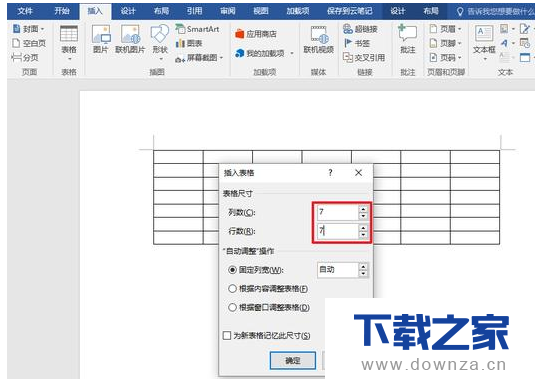This screenshot has width=535, height=383.
Task: Select AutoFit to contents (根据内容调整表格) radio
Action: [x=232, y=289]
